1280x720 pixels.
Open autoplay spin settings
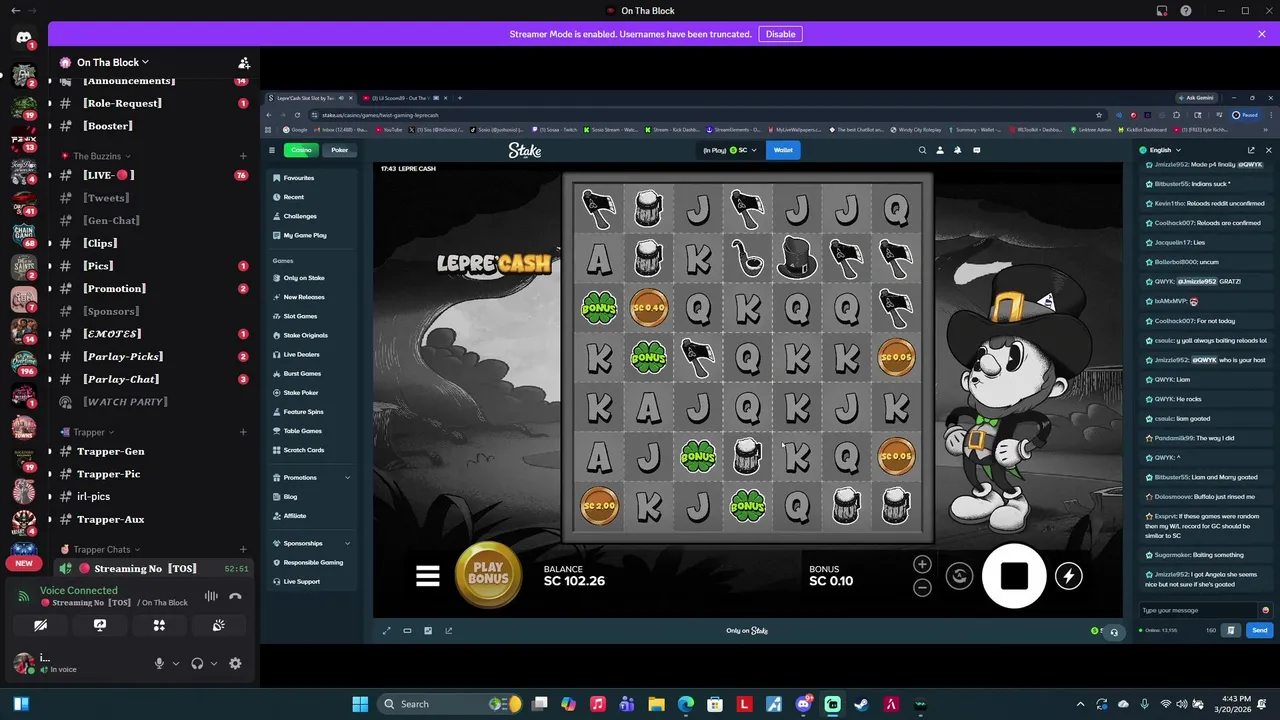(x=959, y=575)
